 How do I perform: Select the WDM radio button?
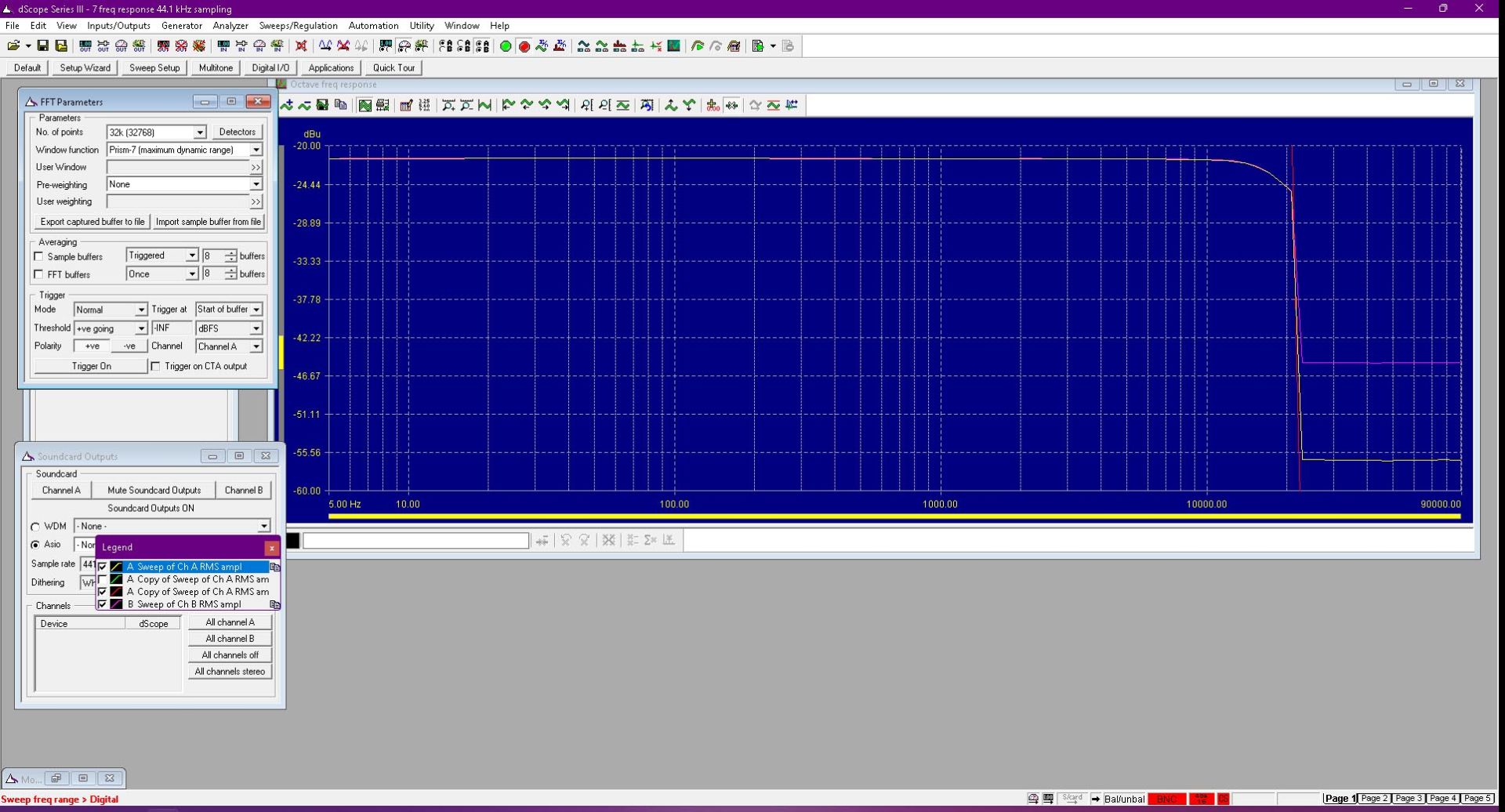click(35, 527)
